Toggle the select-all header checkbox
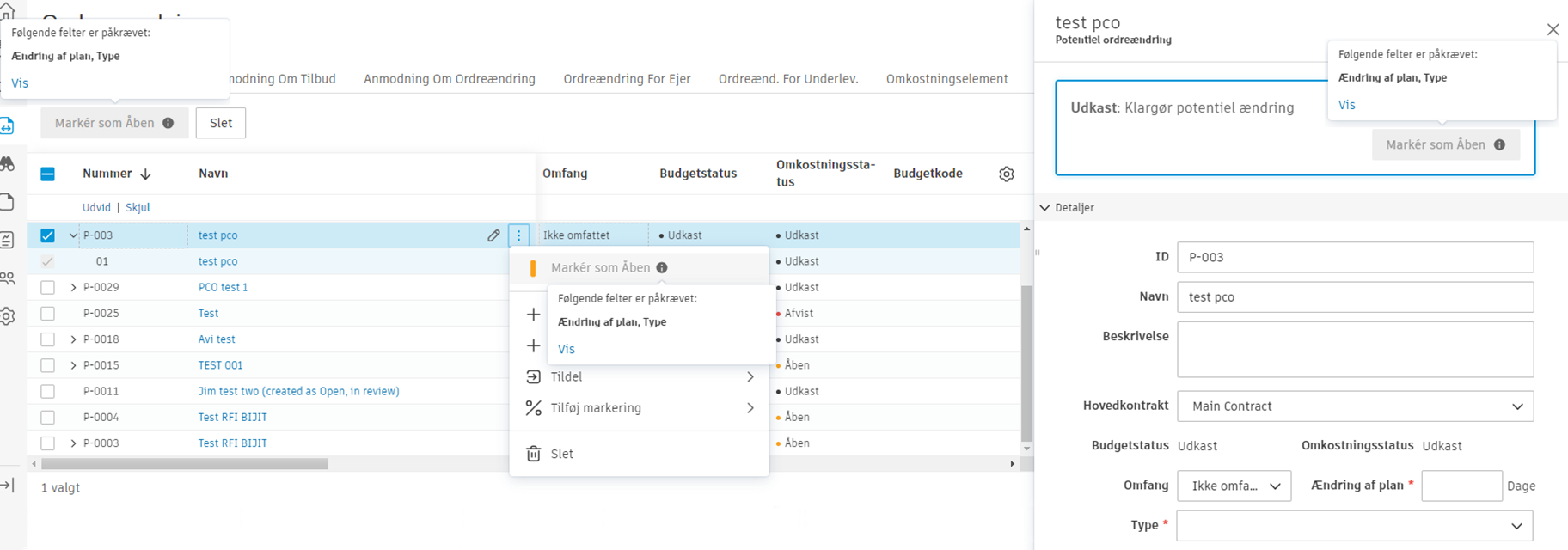Viewport: 1568px width, 550px height. pos(48,174)
